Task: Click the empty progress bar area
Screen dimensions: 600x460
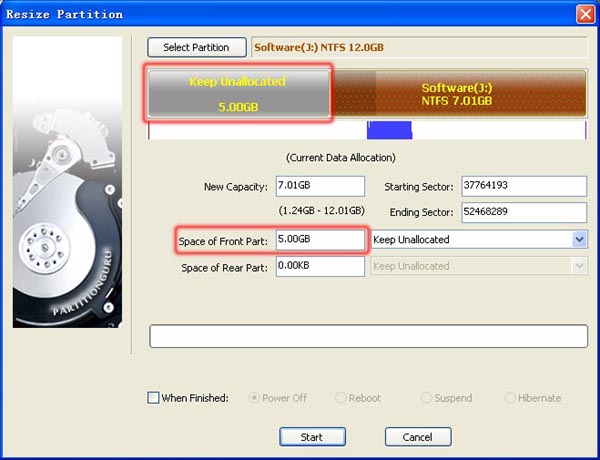Action: pyautogui.click(x=368, y=336)
